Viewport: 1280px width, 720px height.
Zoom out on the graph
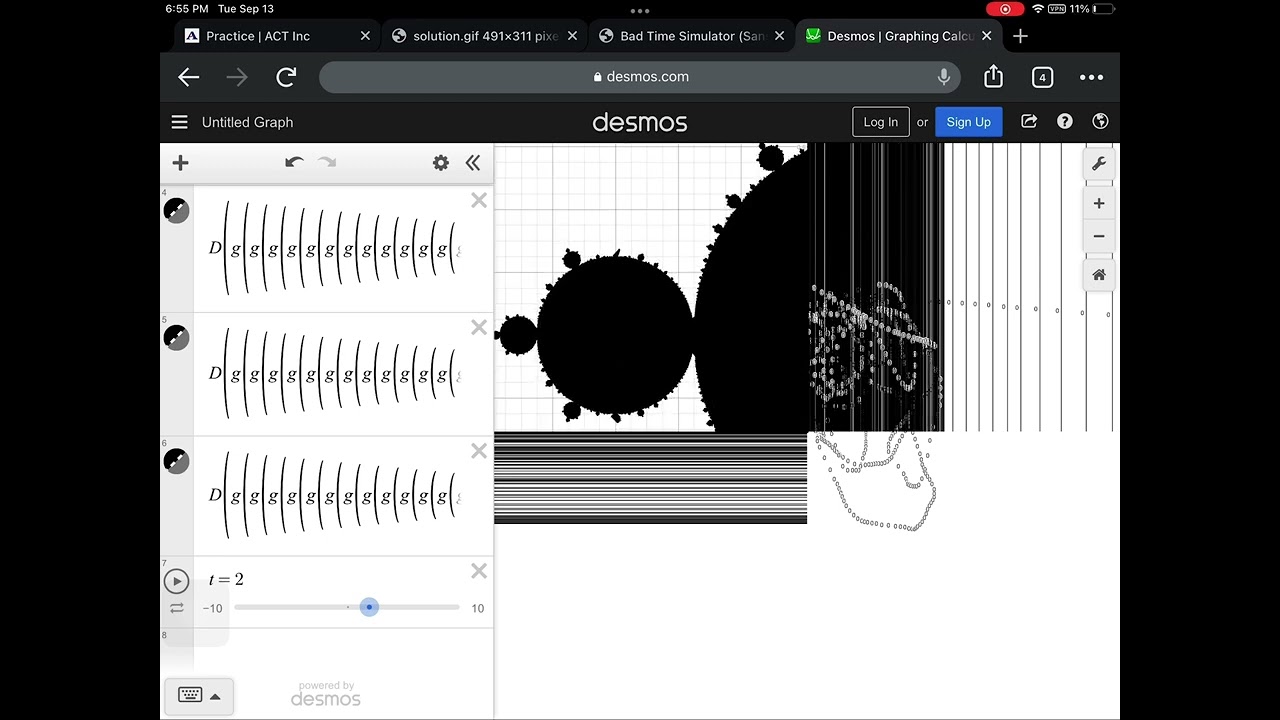click(x=1099, y=236)
